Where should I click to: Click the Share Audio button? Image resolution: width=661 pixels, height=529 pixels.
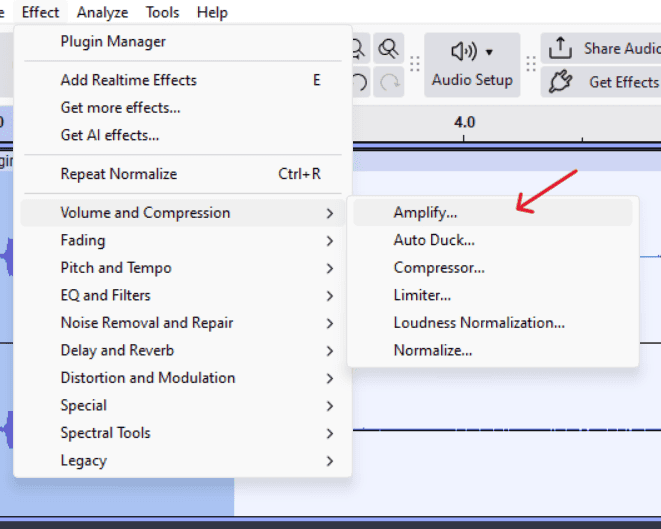point(602,48)
